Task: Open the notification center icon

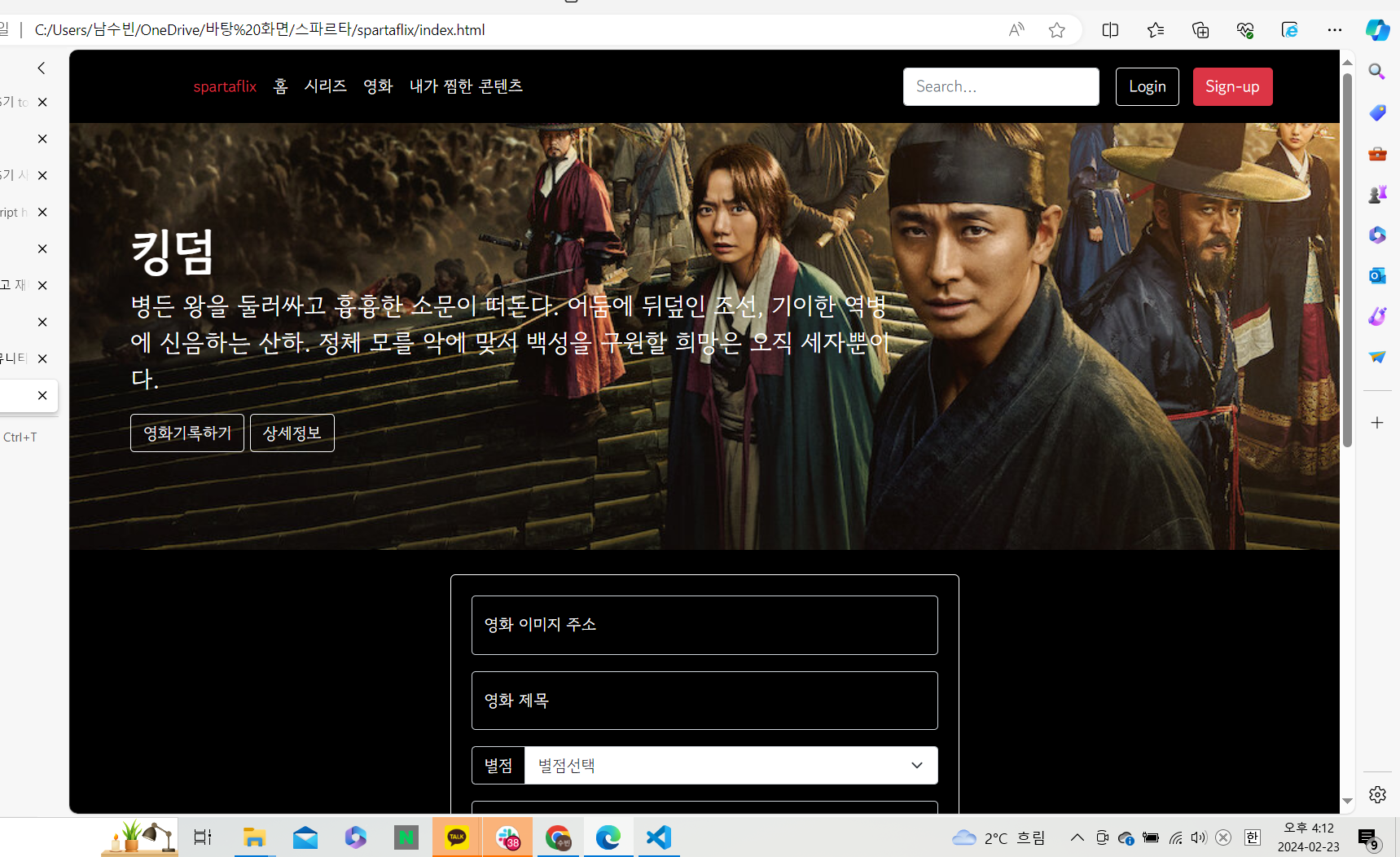Action: 1368,837
